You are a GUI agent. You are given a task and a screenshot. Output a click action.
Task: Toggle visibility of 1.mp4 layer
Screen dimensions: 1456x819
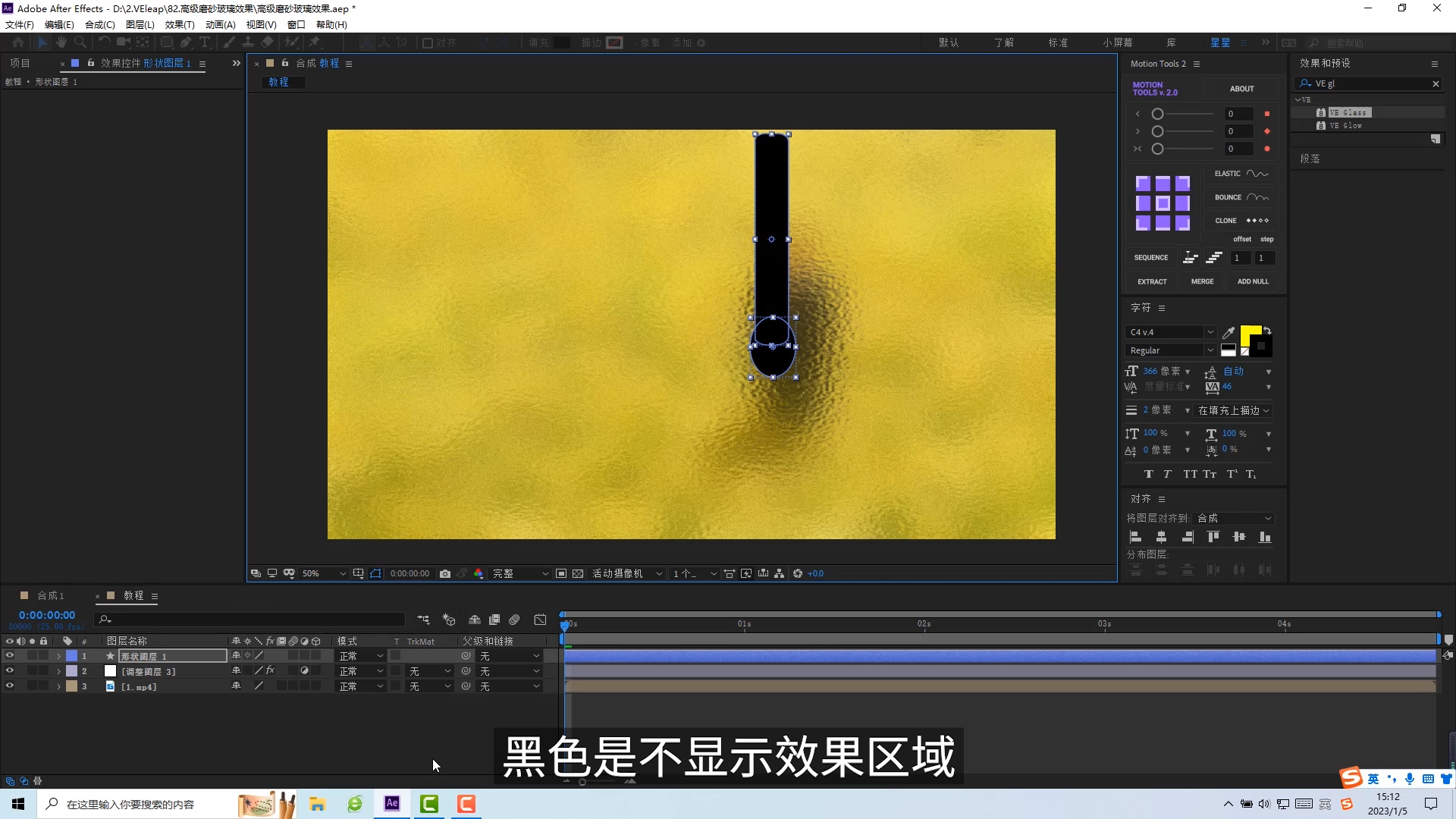[x=8, y=686]
